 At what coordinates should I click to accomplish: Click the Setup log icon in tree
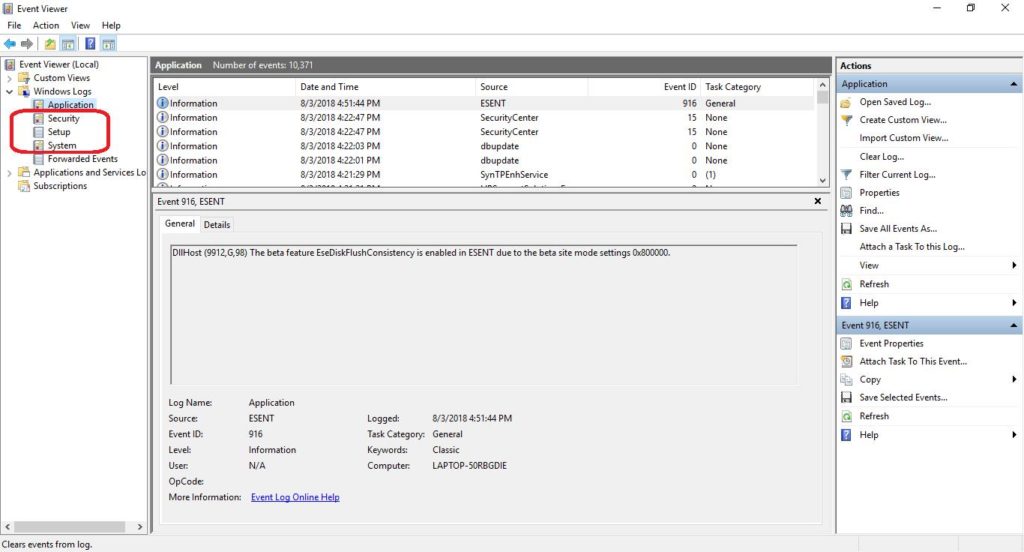point(39,132)
